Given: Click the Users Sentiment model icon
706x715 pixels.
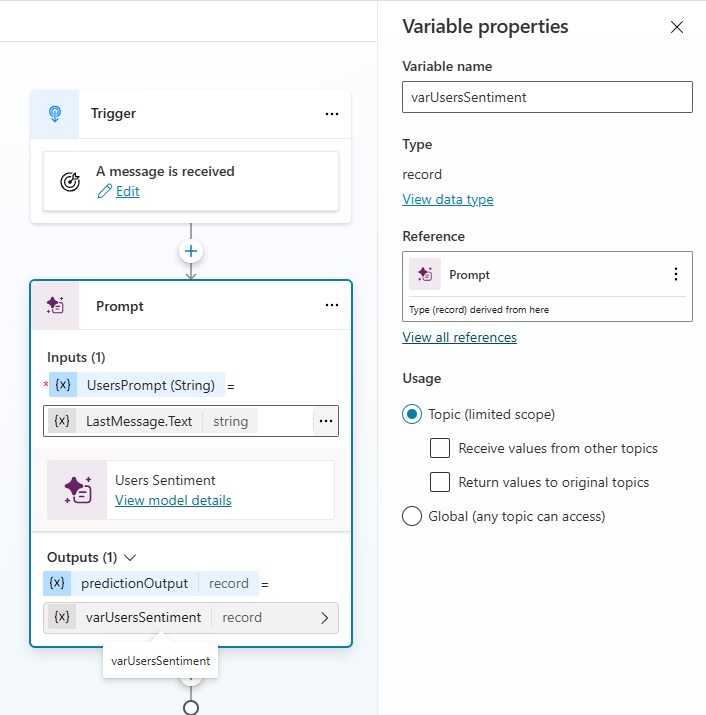Looking at the screenshot, I should point(77,490).
